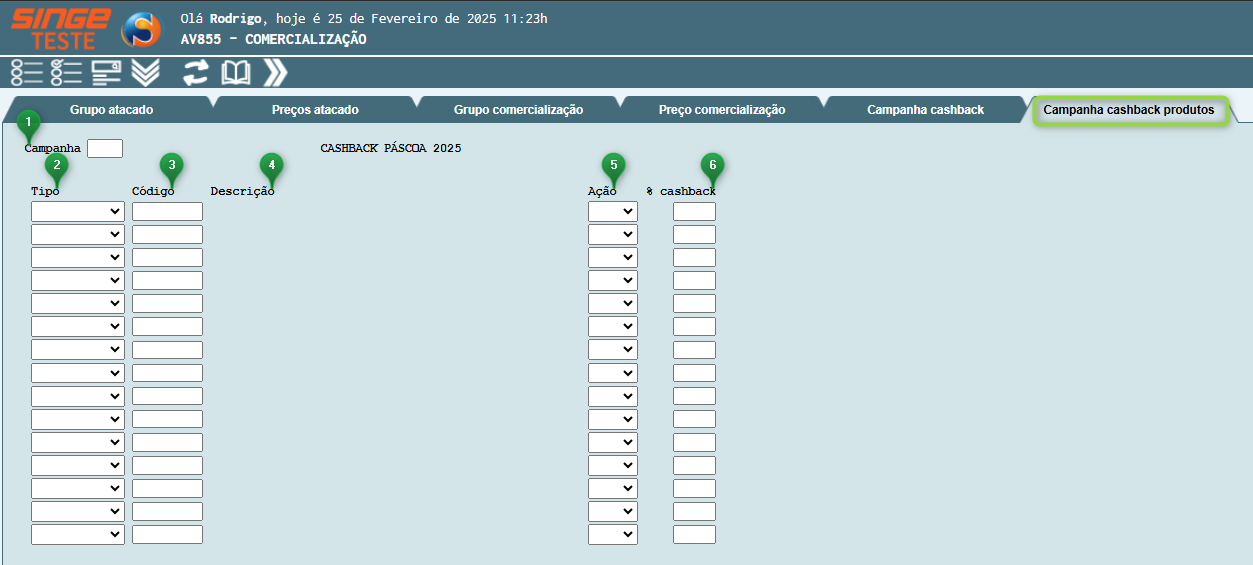Focus the first row Código field
Screen dimensions: 1253x565
point(167,211)
